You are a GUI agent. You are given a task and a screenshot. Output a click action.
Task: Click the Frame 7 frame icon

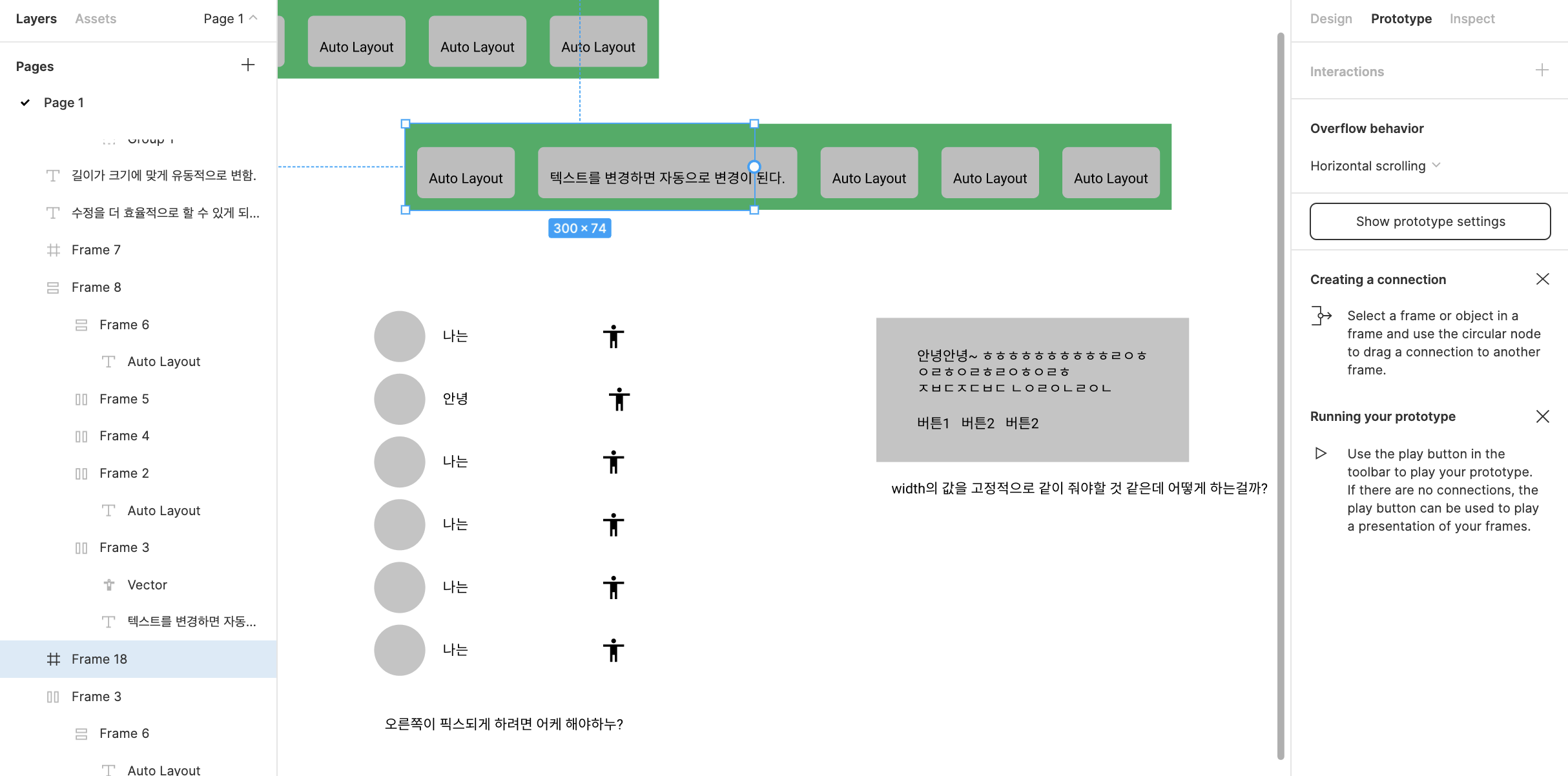coord(54,250)
